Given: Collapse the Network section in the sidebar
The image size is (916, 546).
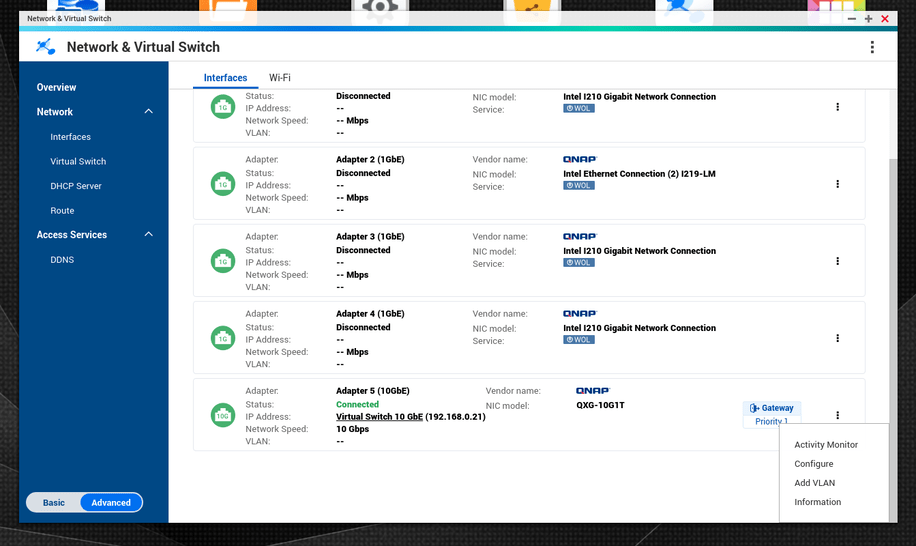Looking at the screenshot, I should pos(148,112).
